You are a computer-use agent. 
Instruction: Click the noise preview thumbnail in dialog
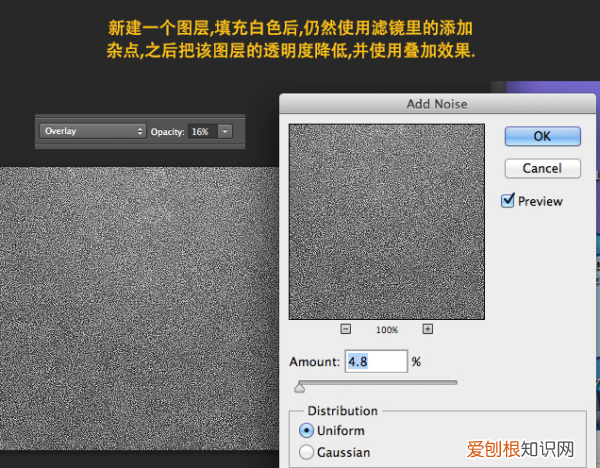click(386, 222)
